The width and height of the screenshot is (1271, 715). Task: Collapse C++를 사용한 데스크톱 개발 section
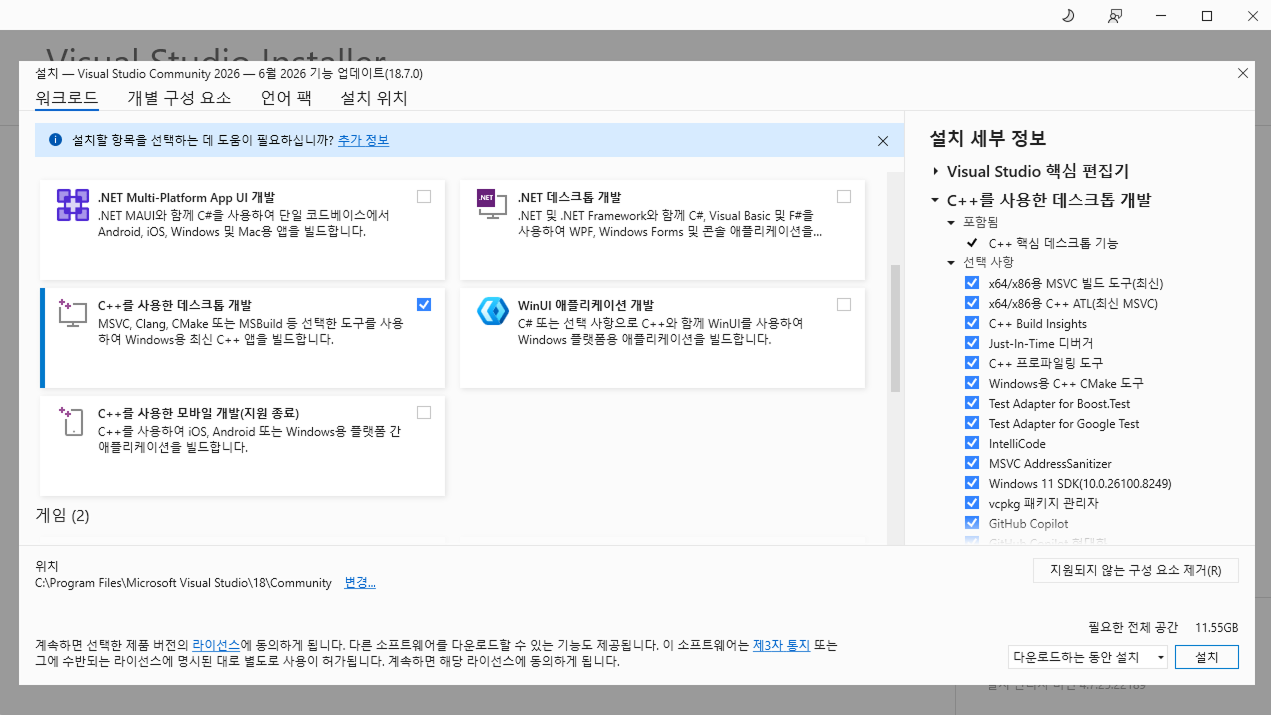point(935,200)
